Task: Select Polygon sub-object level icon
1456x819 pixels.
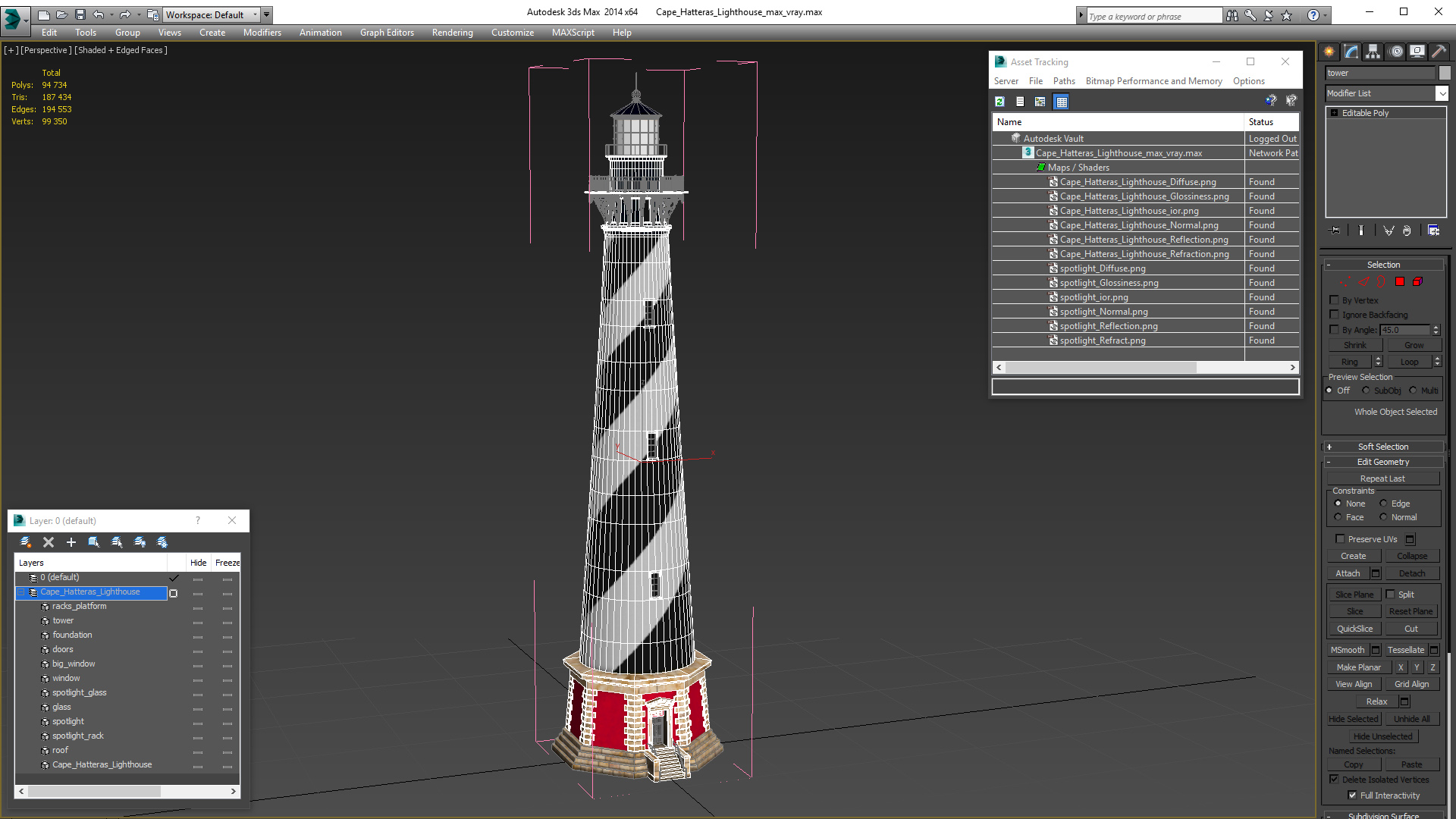Action: click(1400, 282)
